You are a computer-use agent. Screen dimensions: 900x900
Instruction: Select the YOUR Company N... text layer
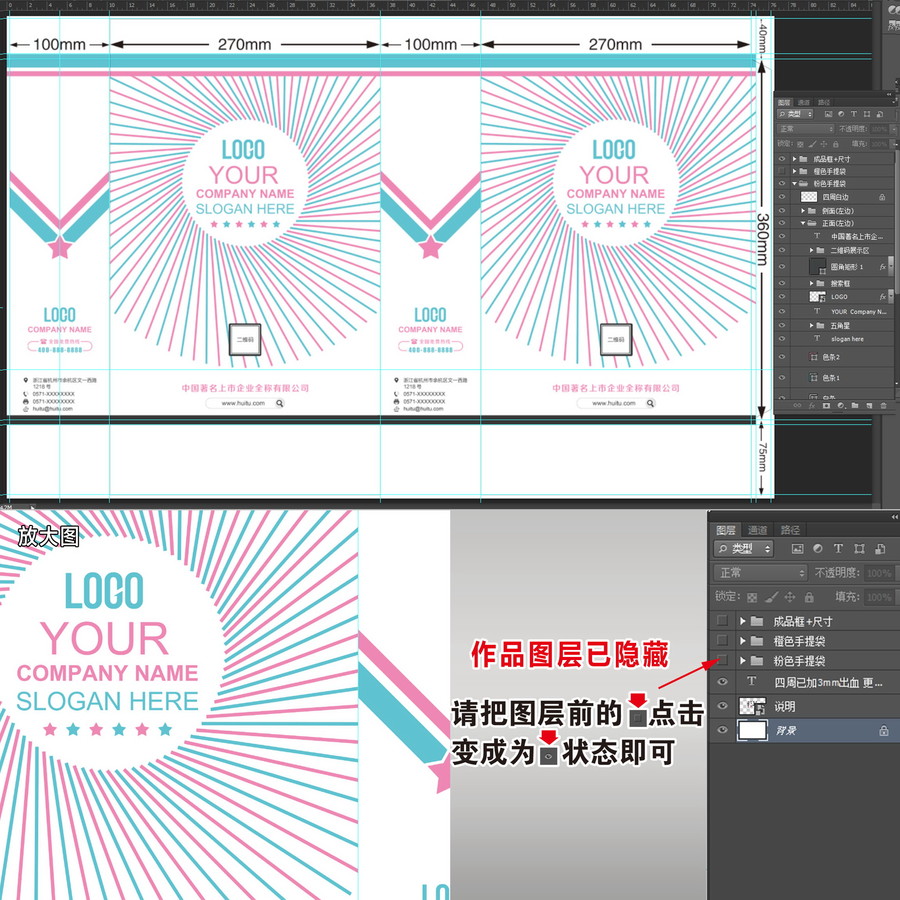pos(859,312)
